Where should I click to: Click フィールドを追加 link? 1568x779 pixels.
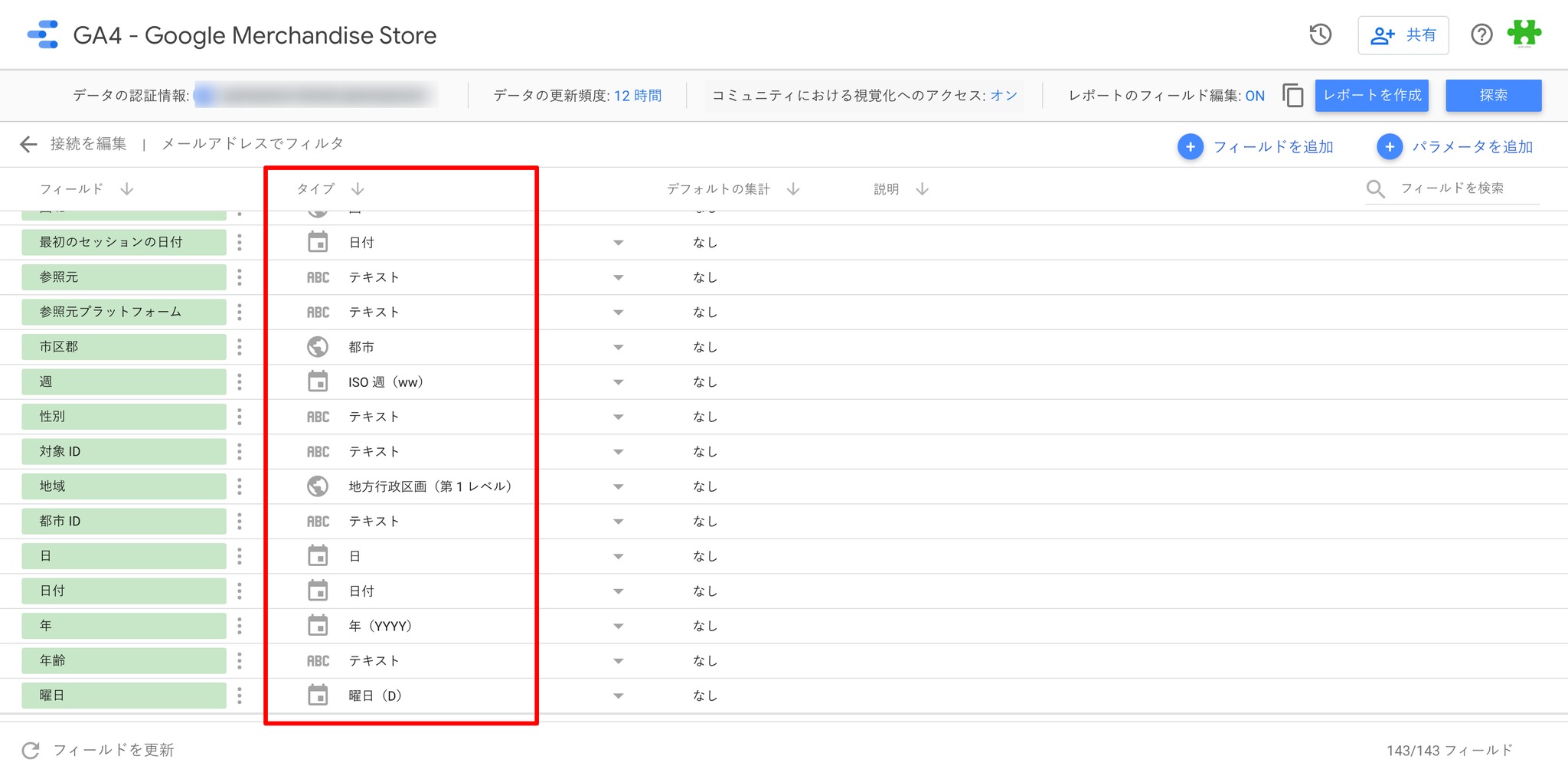[x=1273, y=147]
